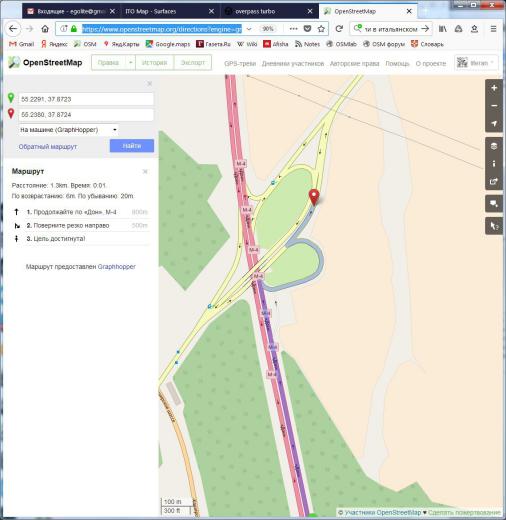Open the Graphhopper attribution link

tap(117, 267)
